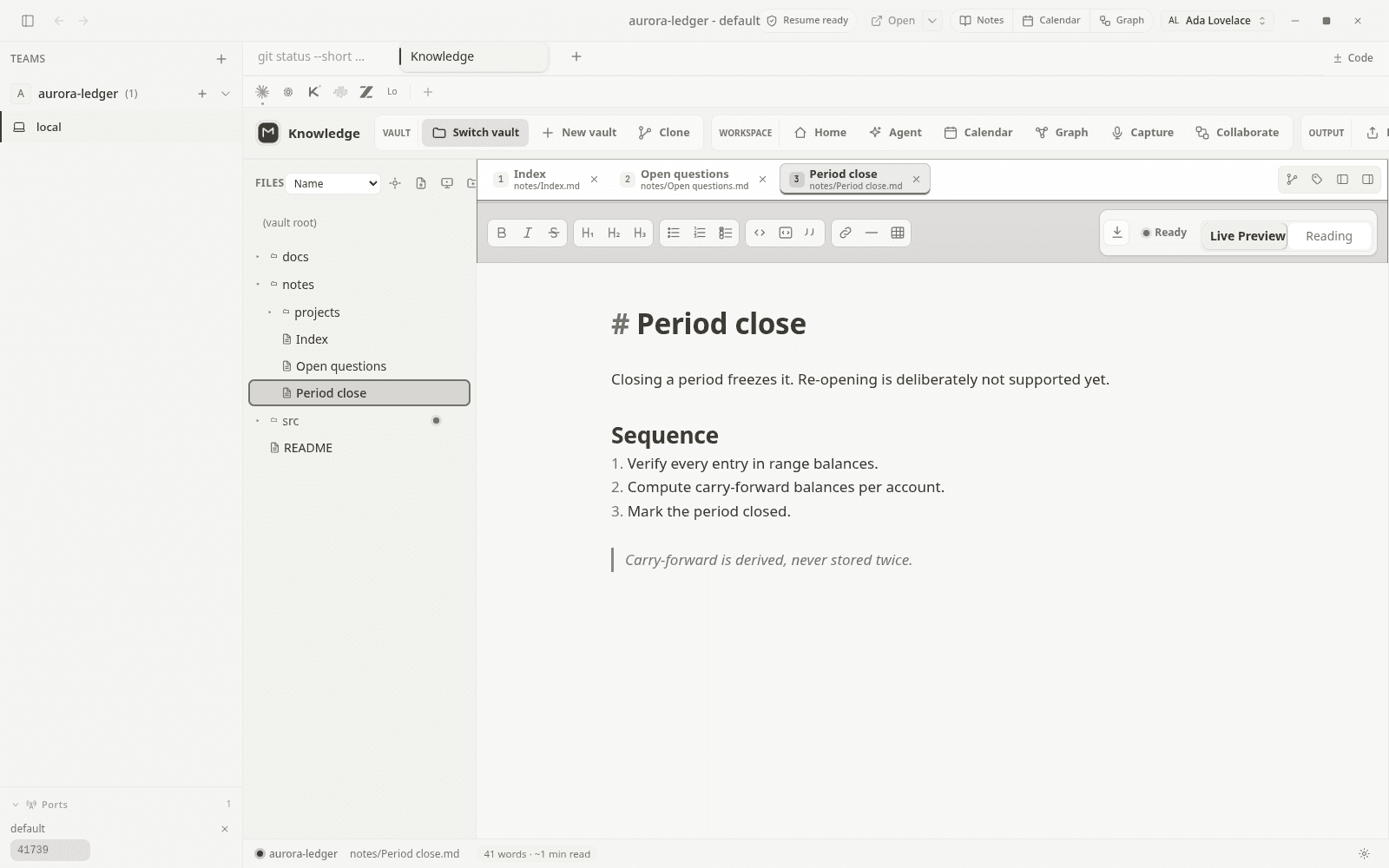Open the Ada Lovelace user menu
1389x868 pixels.
[x=1217, y=21]
